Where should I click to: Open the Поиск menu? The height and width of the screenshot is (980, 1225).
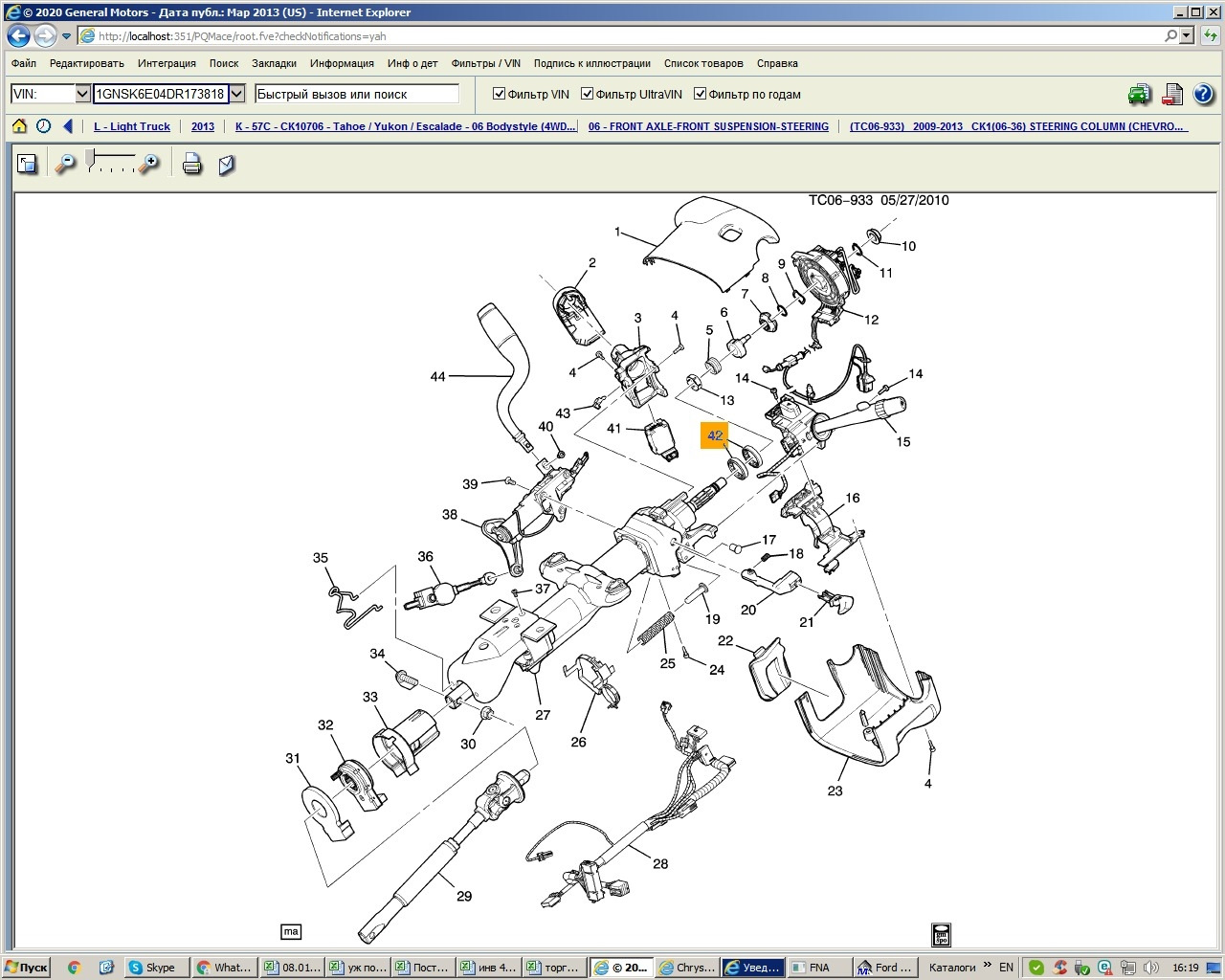(224, 63)
